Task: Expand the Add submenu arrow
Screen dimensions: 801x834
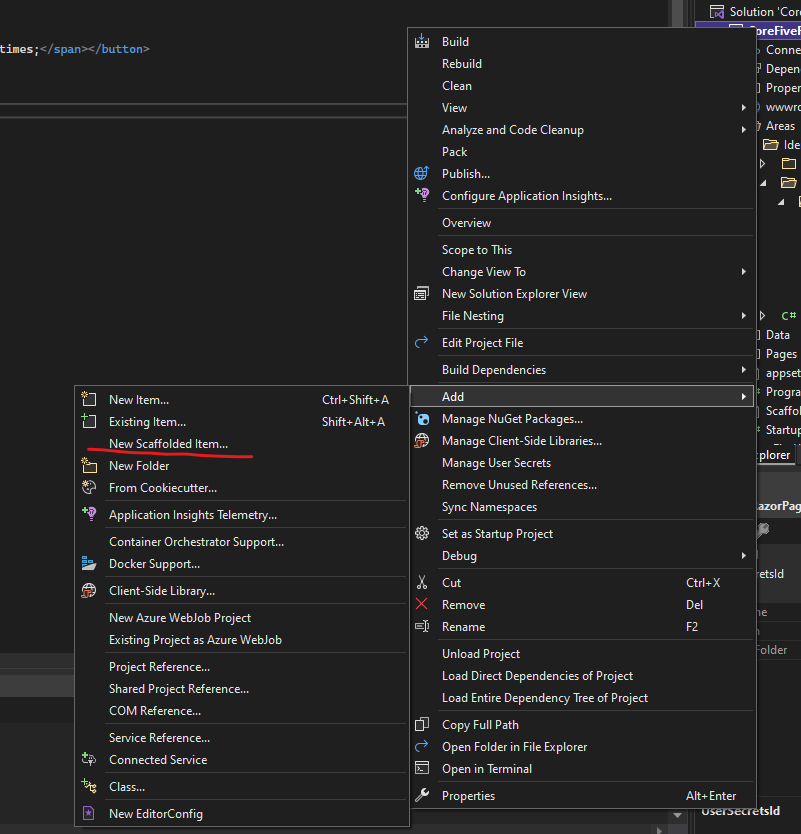Action: (x=744, y=396)
